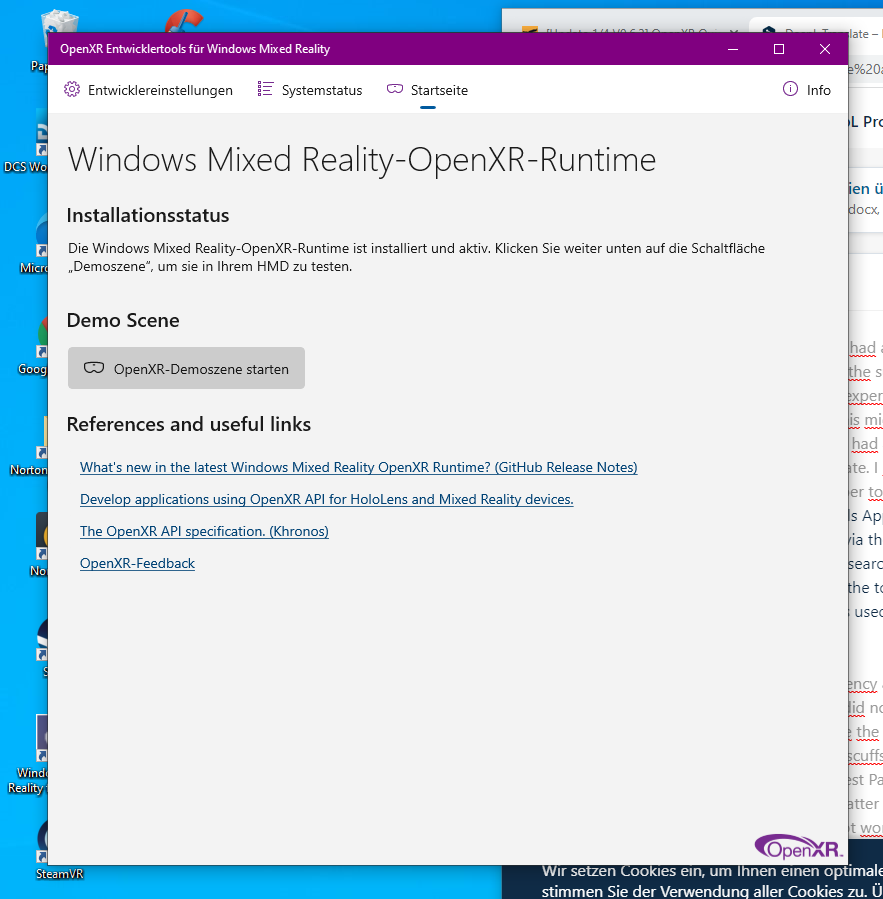The image size is (883, 899).
Task: Open the Develop applications using OpenXR API link
Action: click(x=326, y=499)
